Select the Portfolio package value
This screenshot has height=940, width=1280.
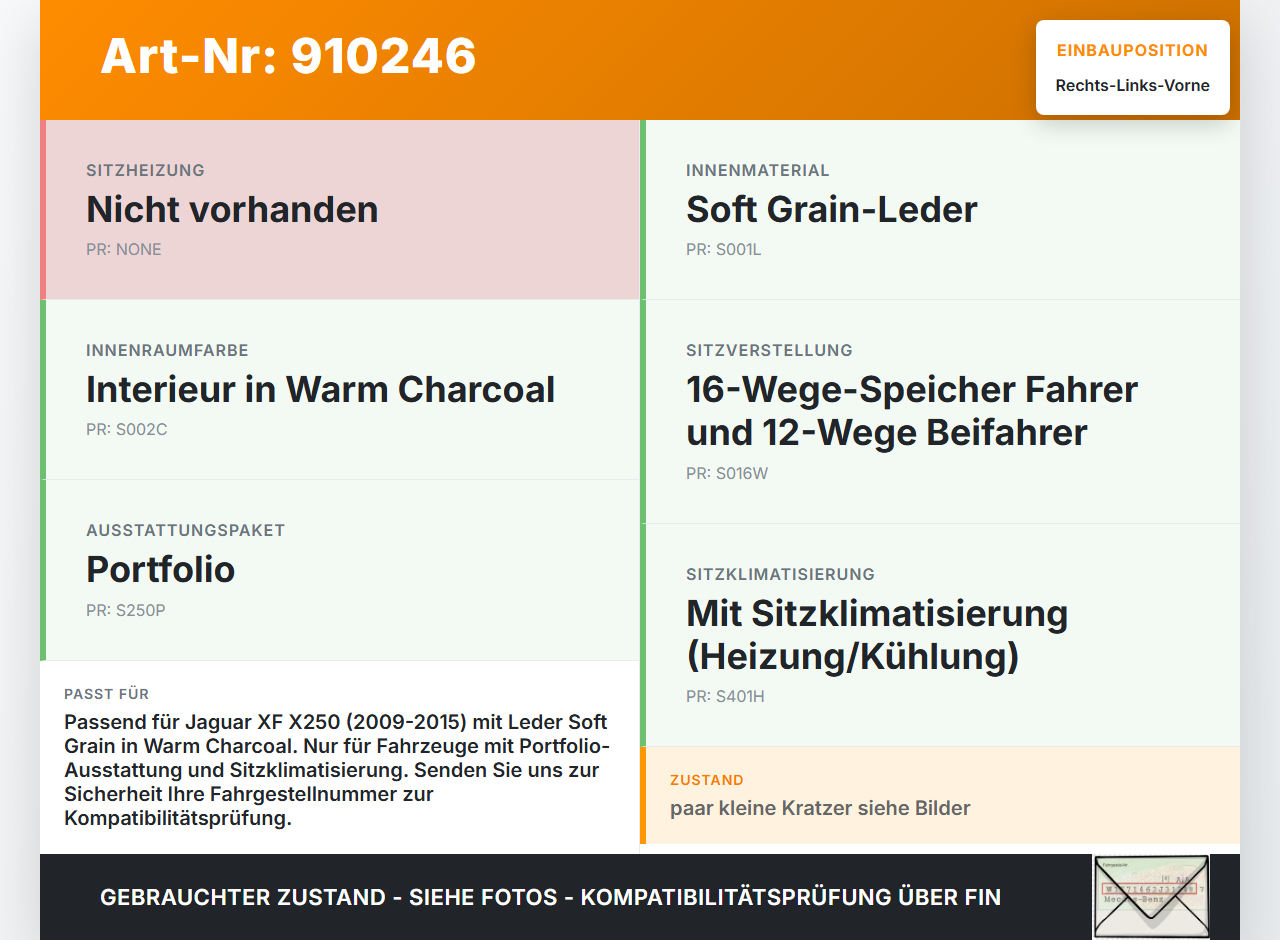click(161, 569)
